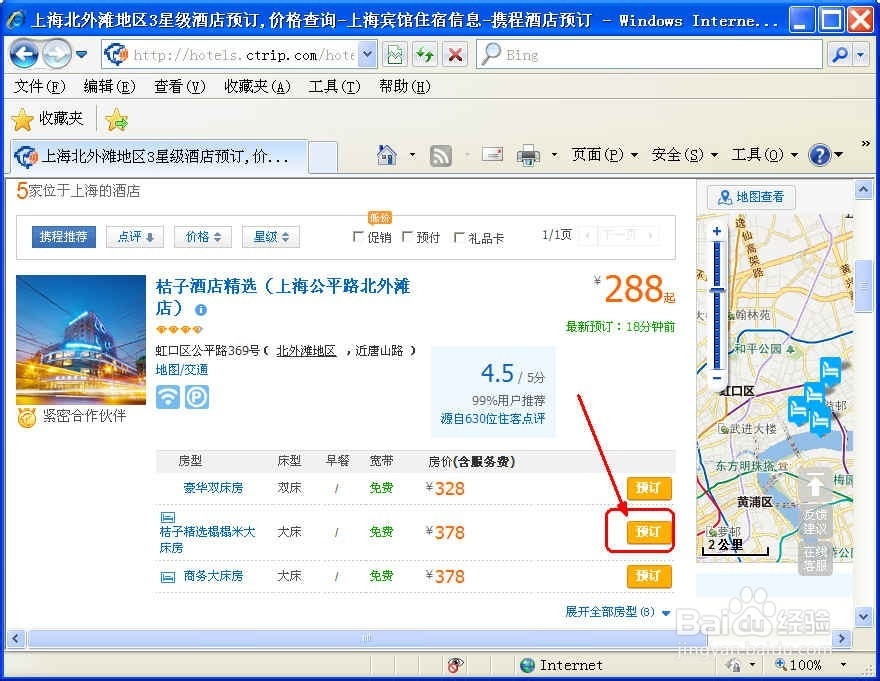Open the 收藏夹(A) menu
This screenshot has width=880, height=681.
click(x=257, y=86)
